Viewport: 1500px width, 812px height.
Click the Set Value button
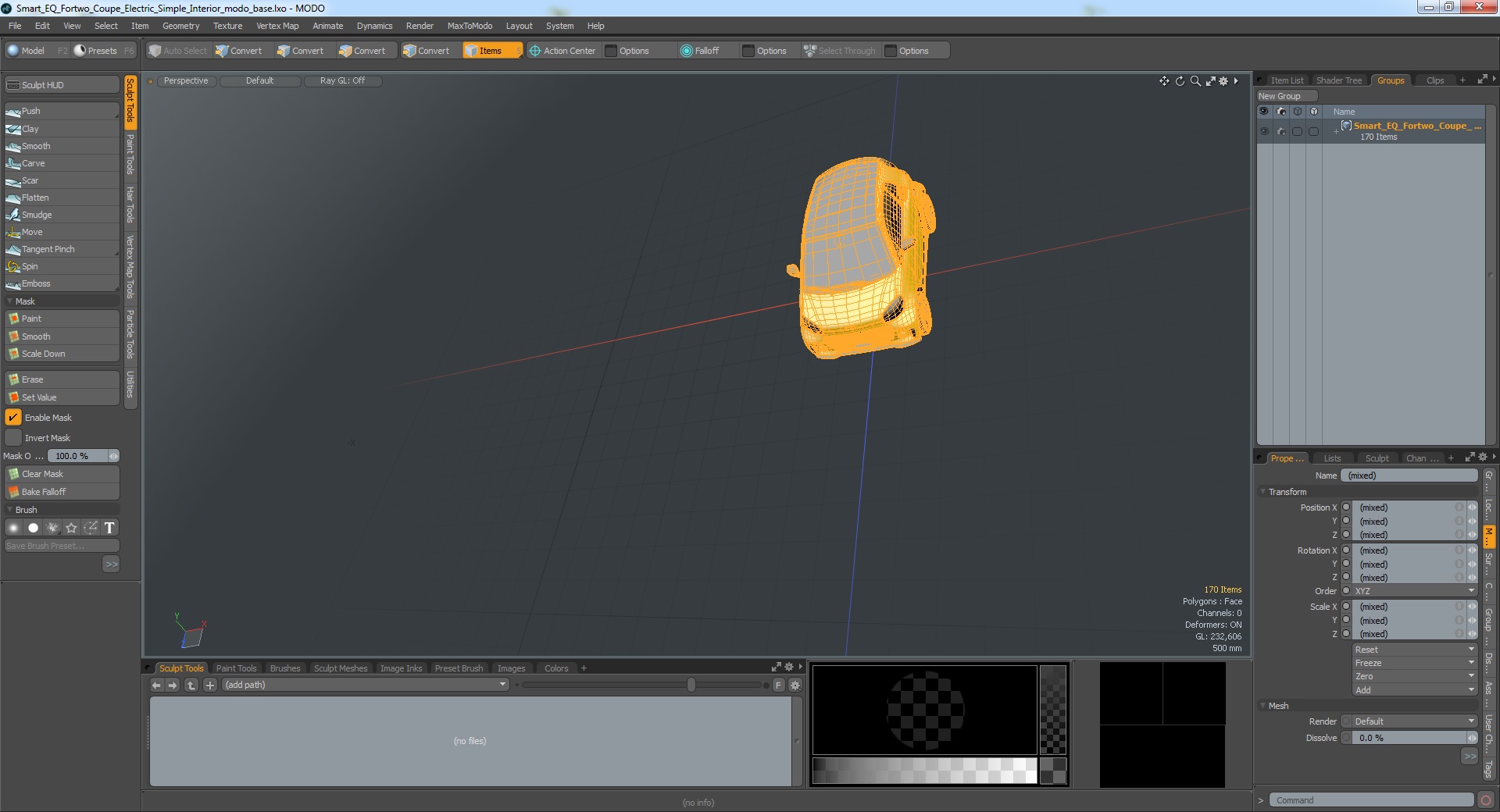coord(62,397)
